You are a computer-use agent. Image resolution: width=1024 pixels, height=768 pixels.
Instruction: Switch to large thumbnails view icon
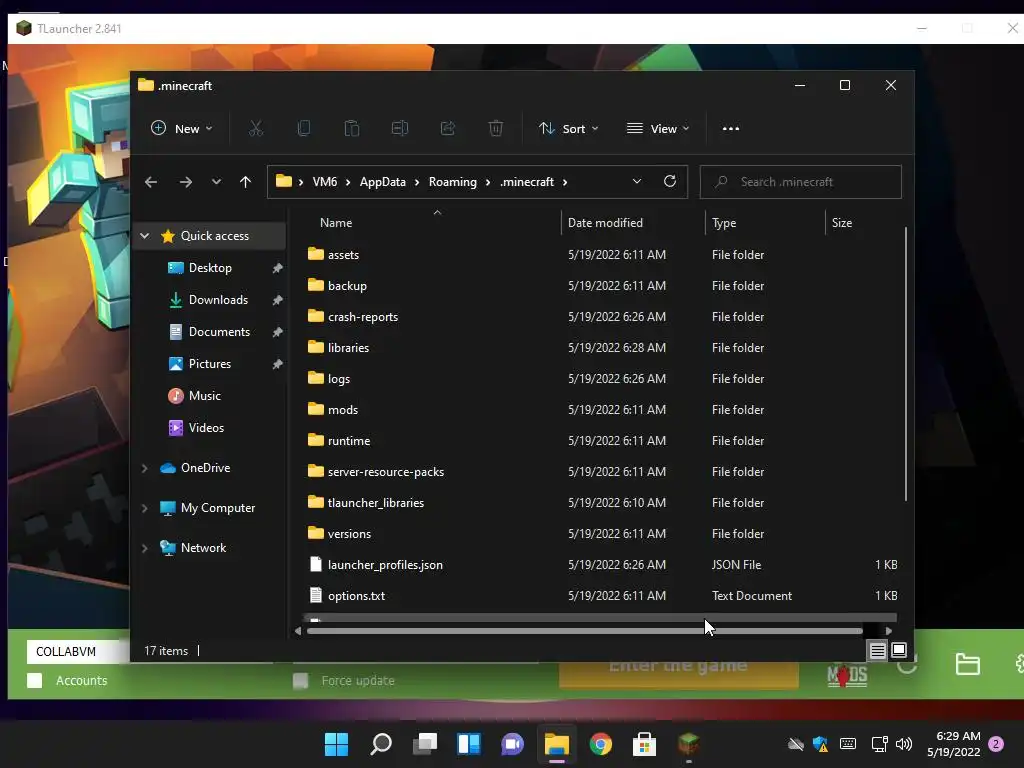[x=899, y=650]
